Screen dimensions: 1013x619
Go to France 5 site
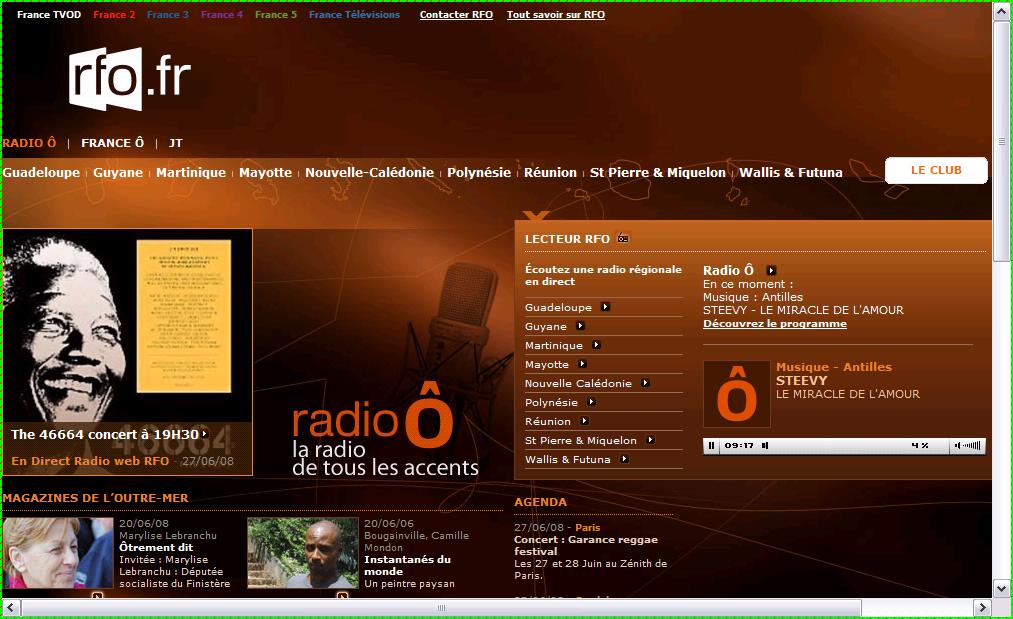tap(276, 15)
